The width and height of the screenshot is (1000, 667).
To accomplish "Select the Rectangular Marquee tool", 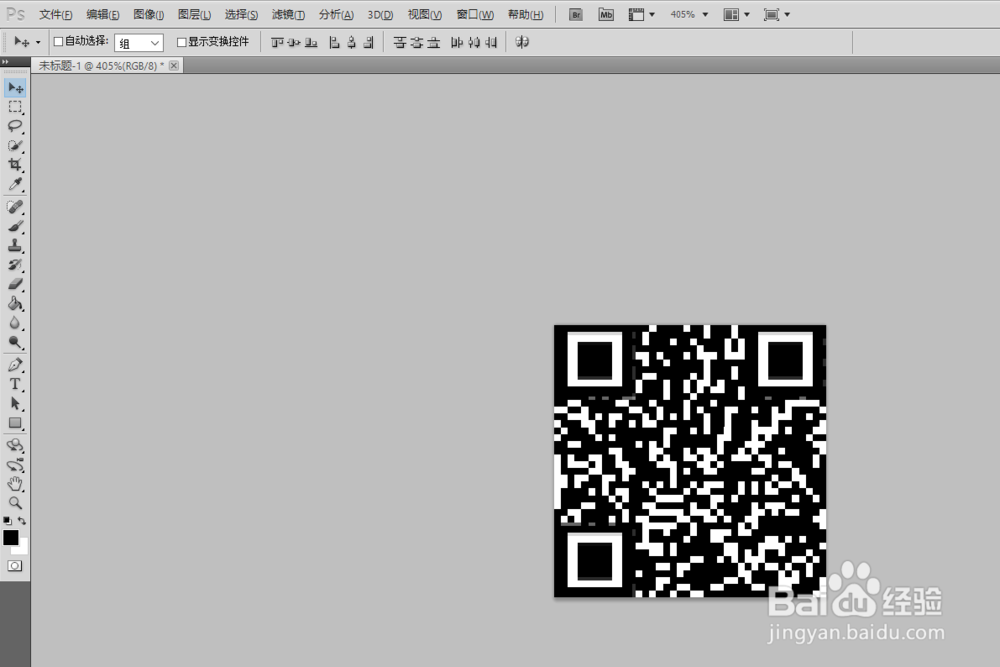I will [x=15, y=107].
